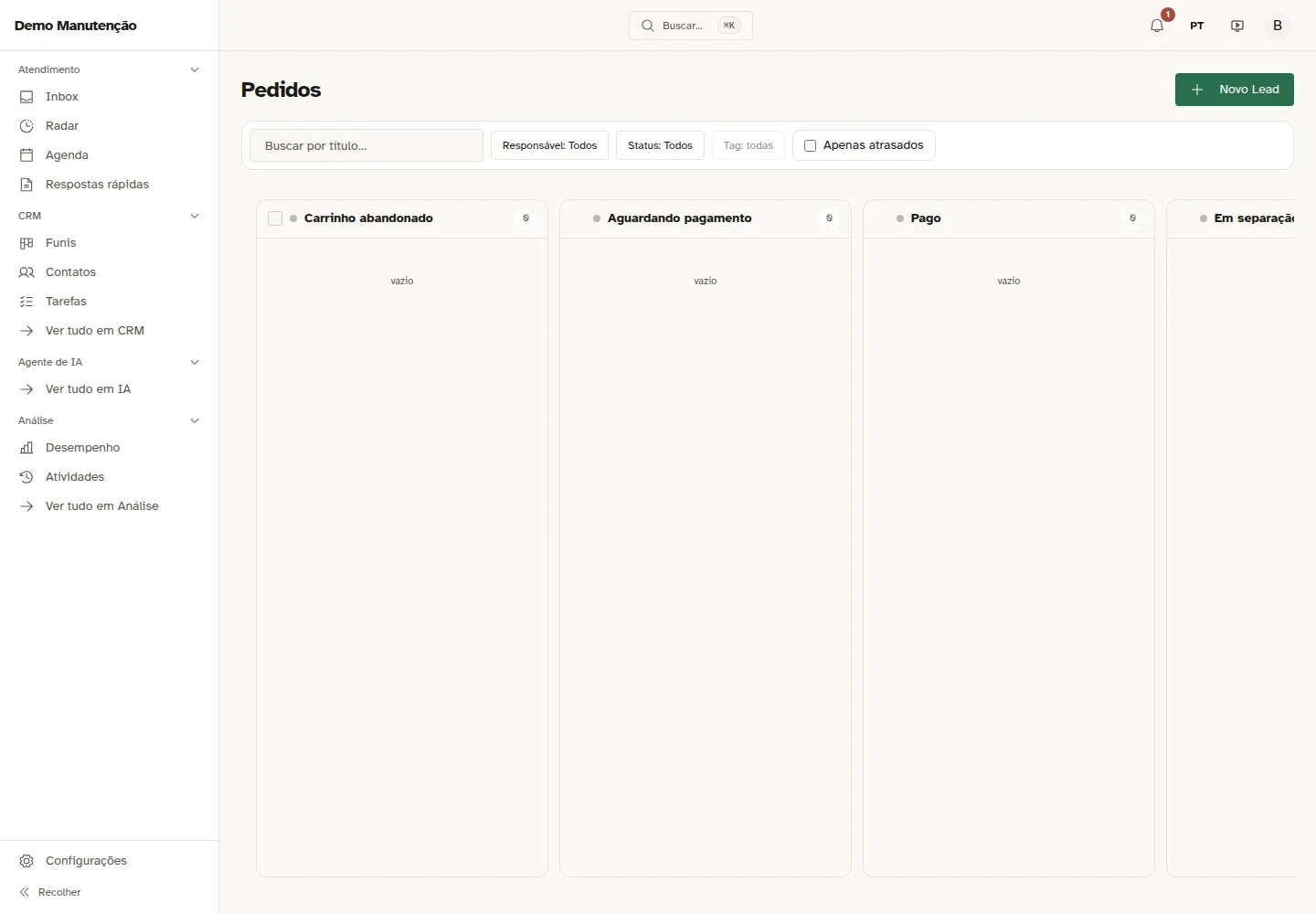Viewport: 1316px width, 914px height.
Task: Open the Inbox icon in sidebar
Action: 27,97
